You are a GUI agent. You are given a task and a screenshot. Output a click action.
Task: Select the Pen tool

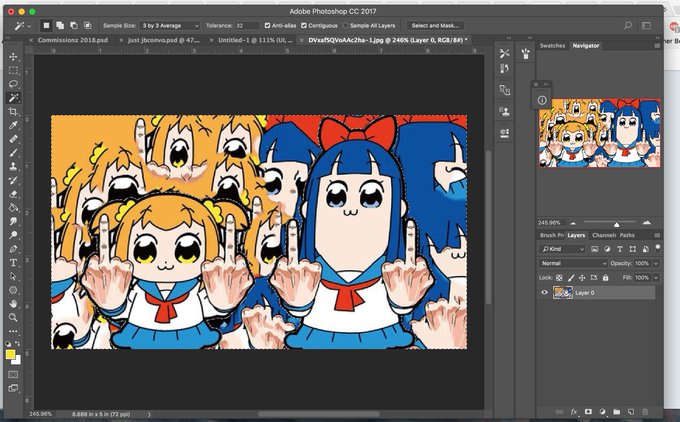click(x=13, y=249)
